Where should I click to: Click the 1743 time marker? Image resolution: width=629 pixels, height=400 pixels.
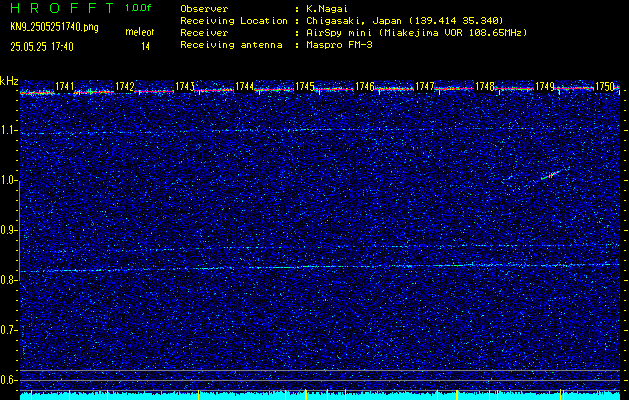(185, 86)
